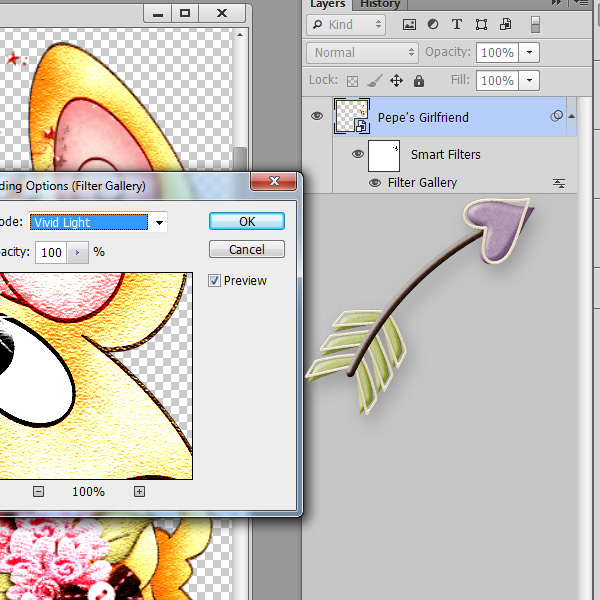Image resolution: width=600 pixels, height=600 pixels.
Task: Select the Filter Gallery entry
Action: 422,183
